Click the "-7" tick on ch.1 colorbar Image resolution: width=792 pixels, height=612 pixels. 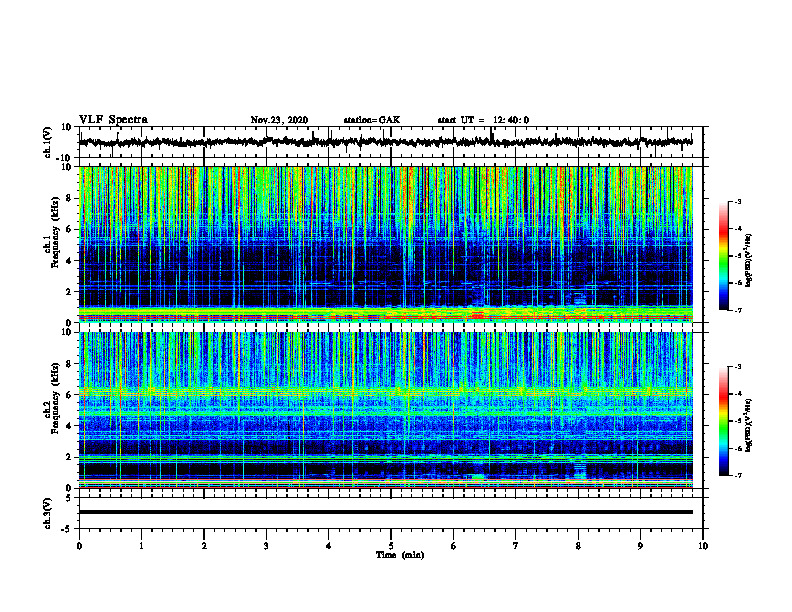[737, 310]
